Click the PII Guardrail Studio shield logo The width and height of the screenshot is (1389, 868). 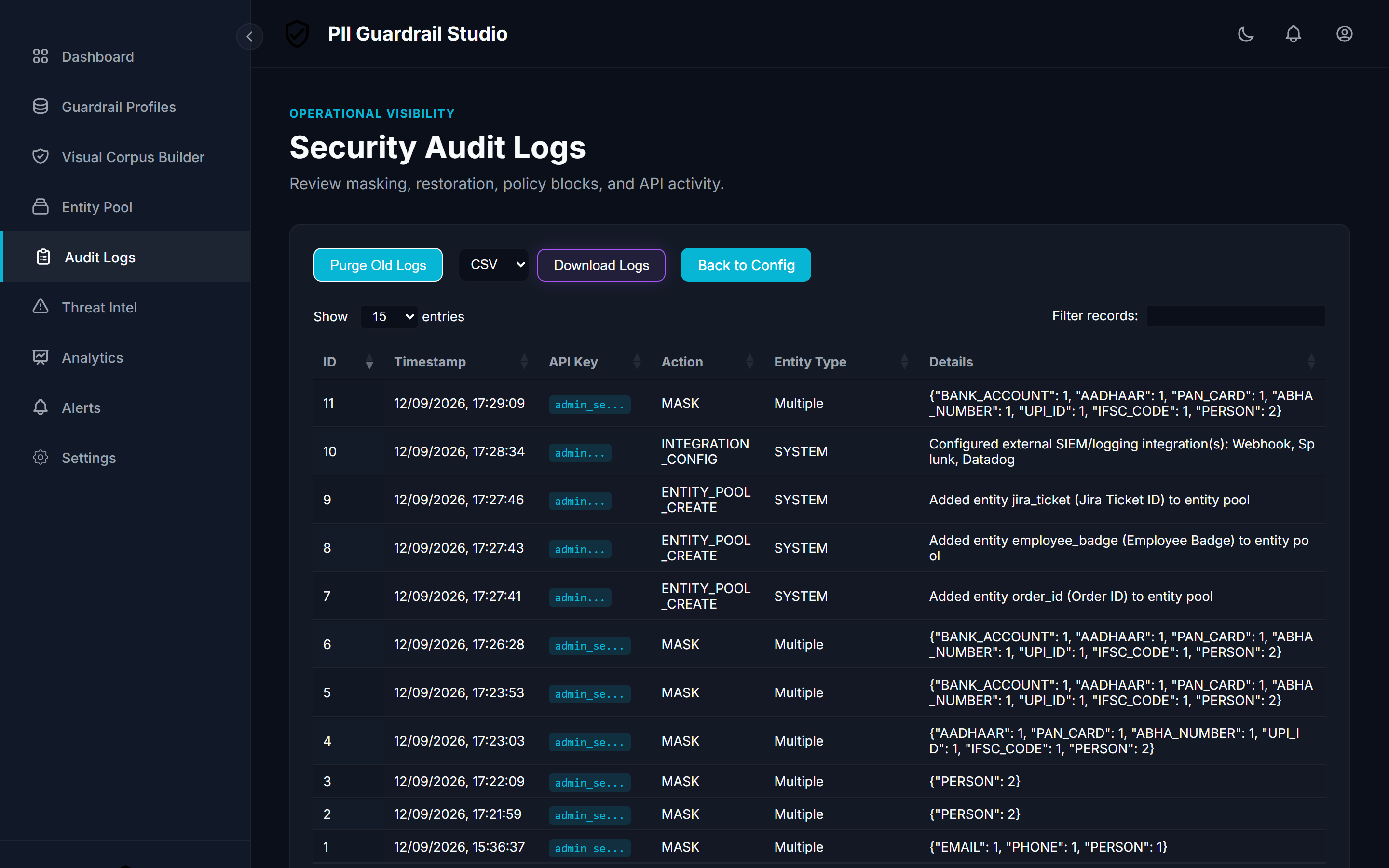coord(297,34)
